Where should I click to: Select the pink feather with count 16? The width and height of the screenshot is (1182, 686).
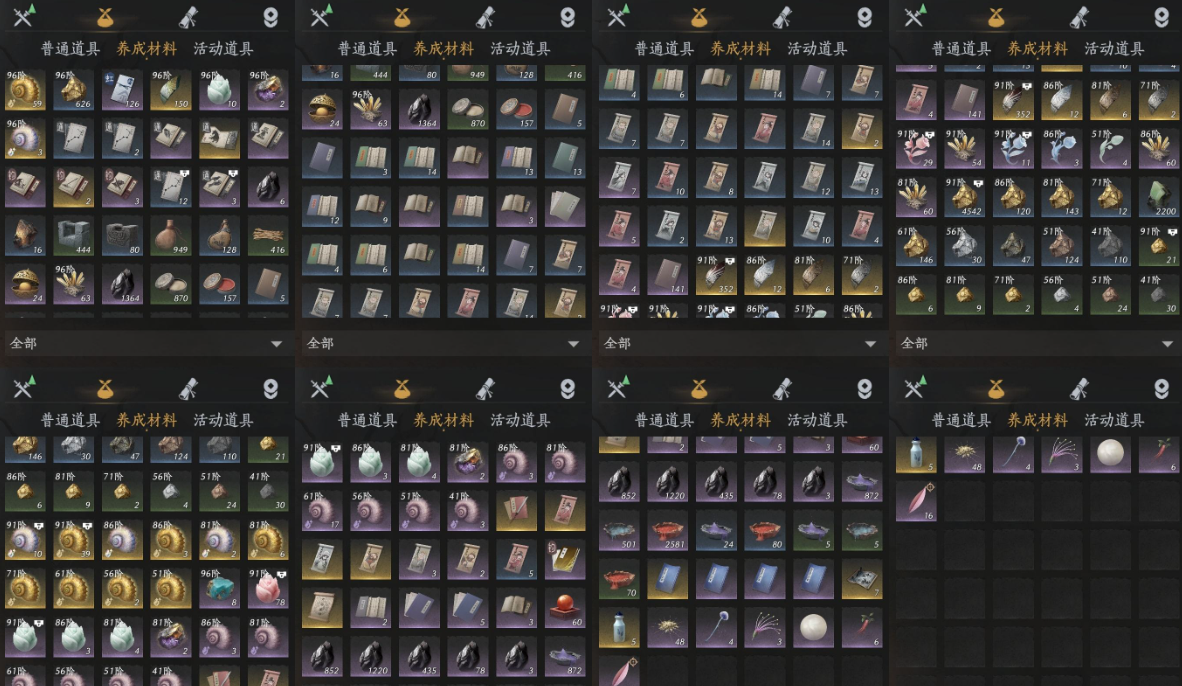click(x=916, y=502)
